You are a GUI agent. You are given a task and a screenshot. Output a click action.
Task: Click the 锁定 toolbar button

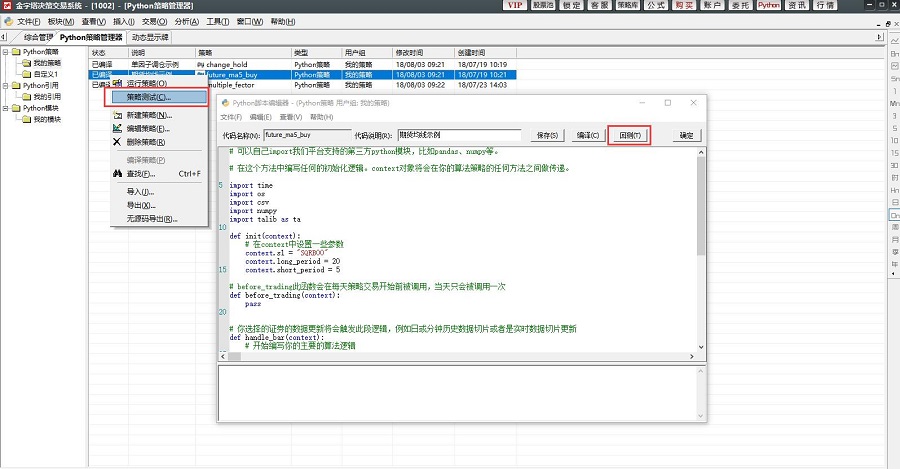(x=571, y=5)
